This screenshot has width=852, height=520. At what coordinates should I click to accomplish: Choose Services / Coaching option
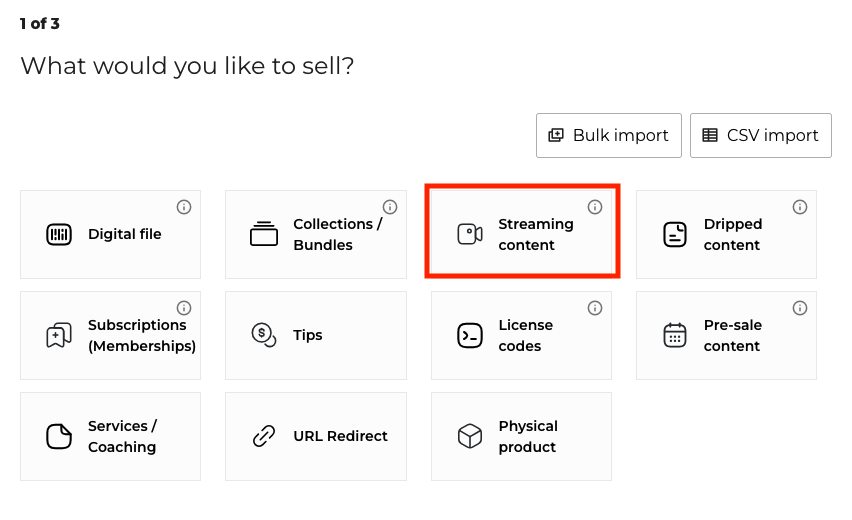coord(110,437)
